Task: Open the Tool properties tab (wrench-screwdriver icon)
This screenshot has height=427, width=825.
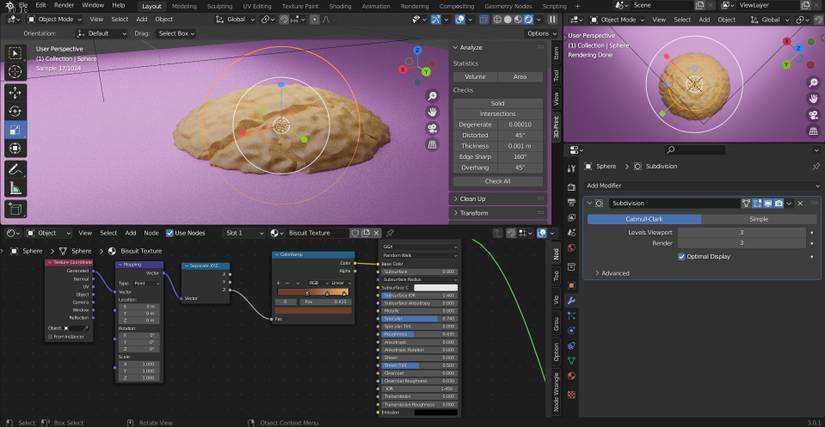Action: click(571, 168)
